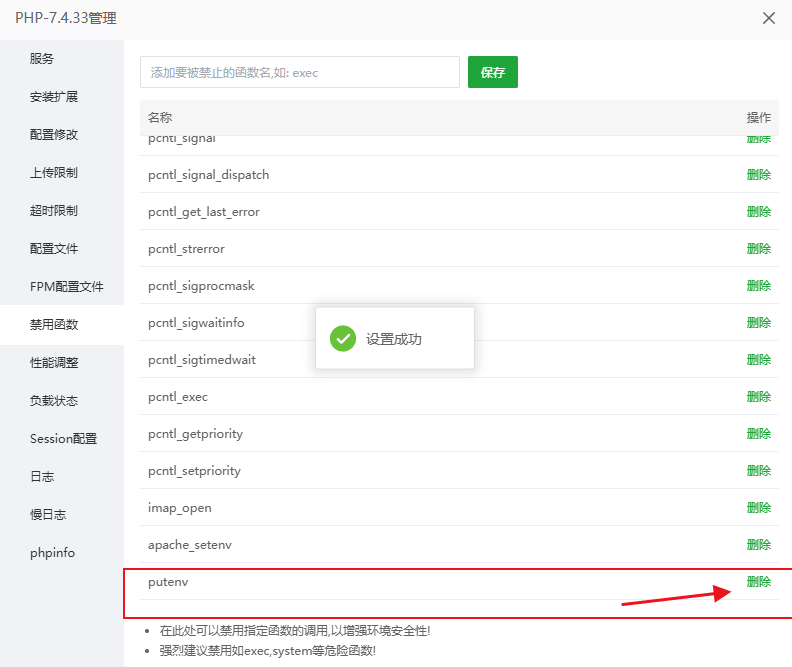Delete the pcntl_setpriority entry

click(x=759, y=471)
